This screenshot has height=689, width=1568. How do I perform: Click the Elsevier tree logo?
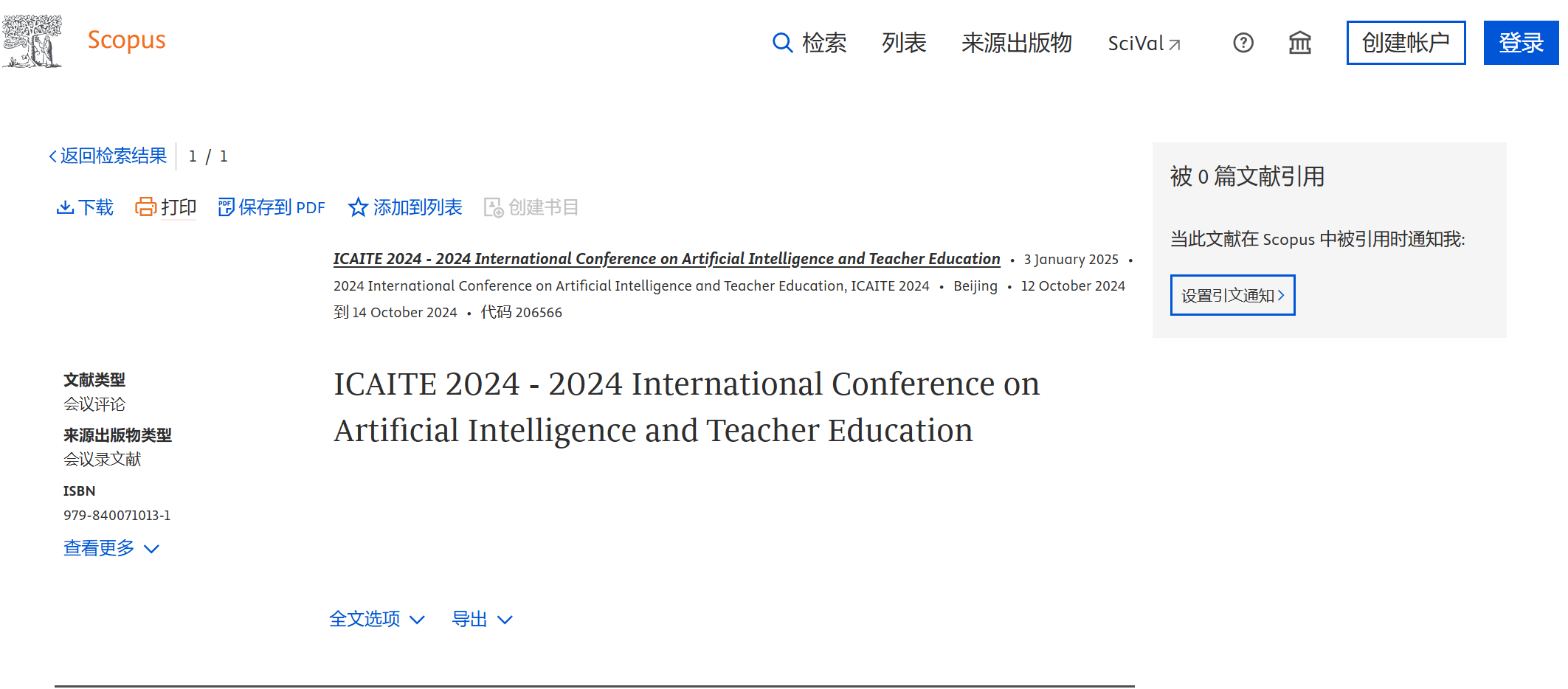click(x=32, y=41)
